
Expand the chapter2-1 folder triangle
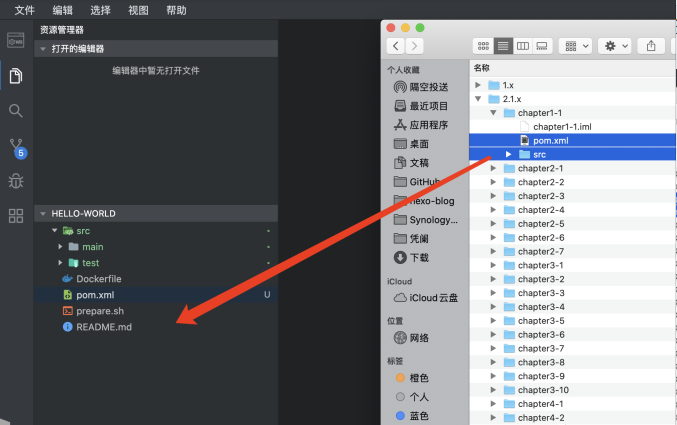pos(493,168)
